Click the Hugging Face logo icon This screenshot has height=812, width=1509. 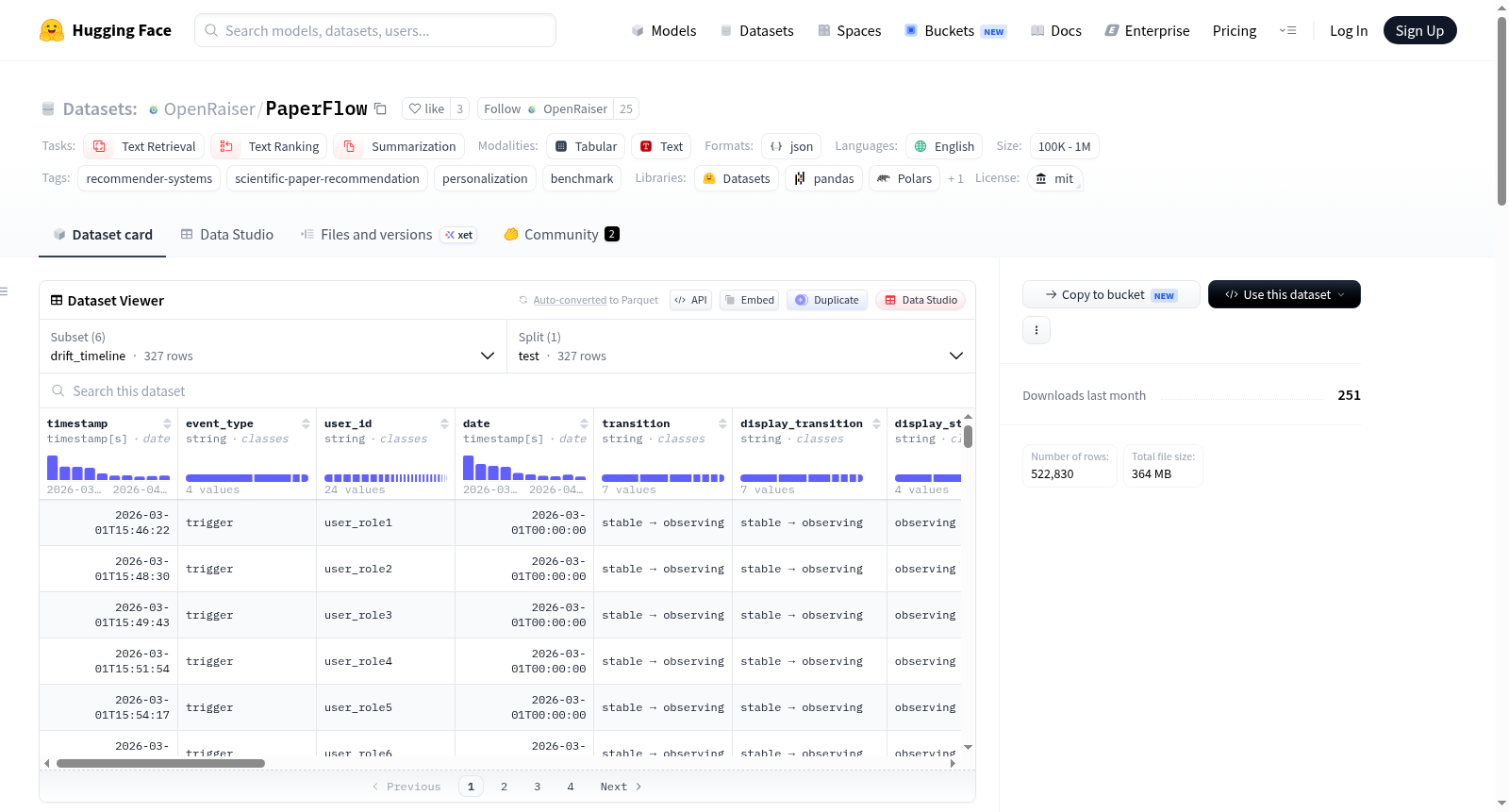[x=52, y=30]
